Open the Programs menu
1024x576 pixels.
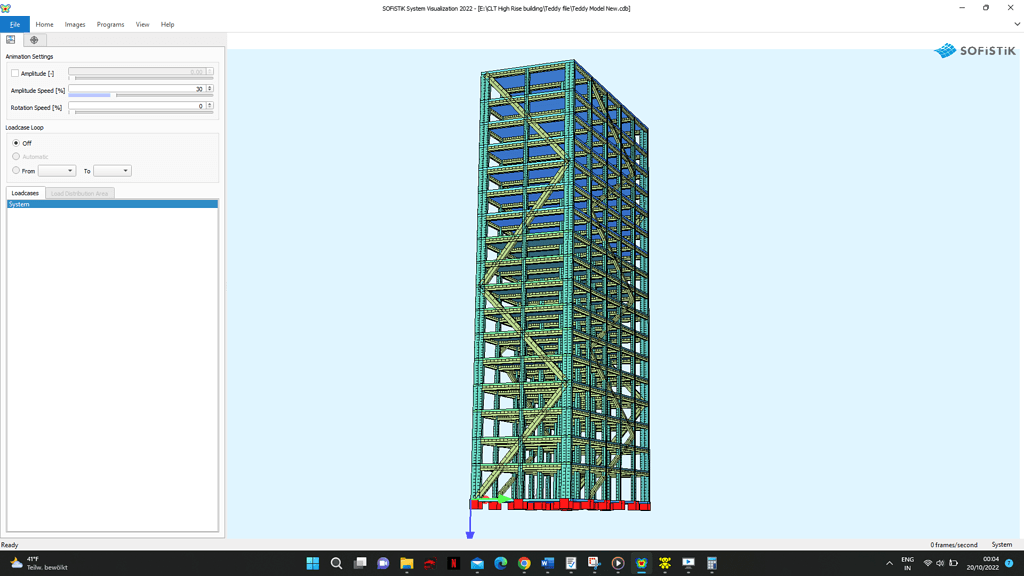click(110, 24)
